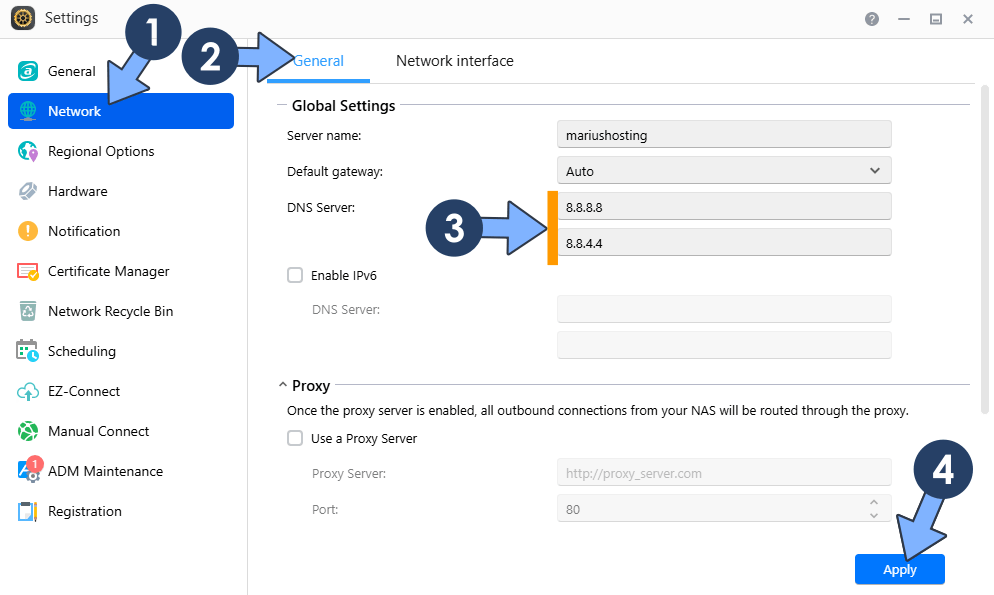Decrease the proxy port value

874,516
